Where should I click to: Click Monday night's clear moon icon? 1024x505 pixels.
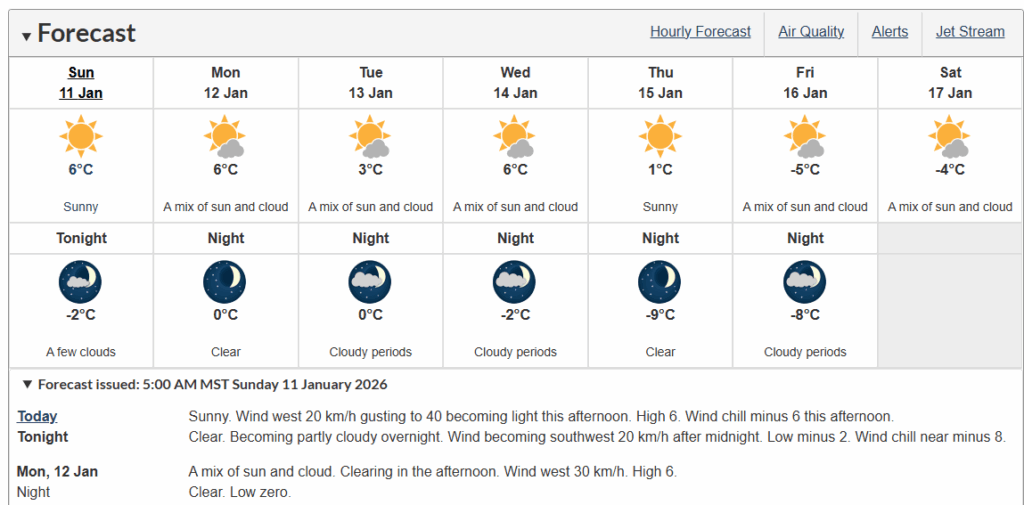[225, 282]
